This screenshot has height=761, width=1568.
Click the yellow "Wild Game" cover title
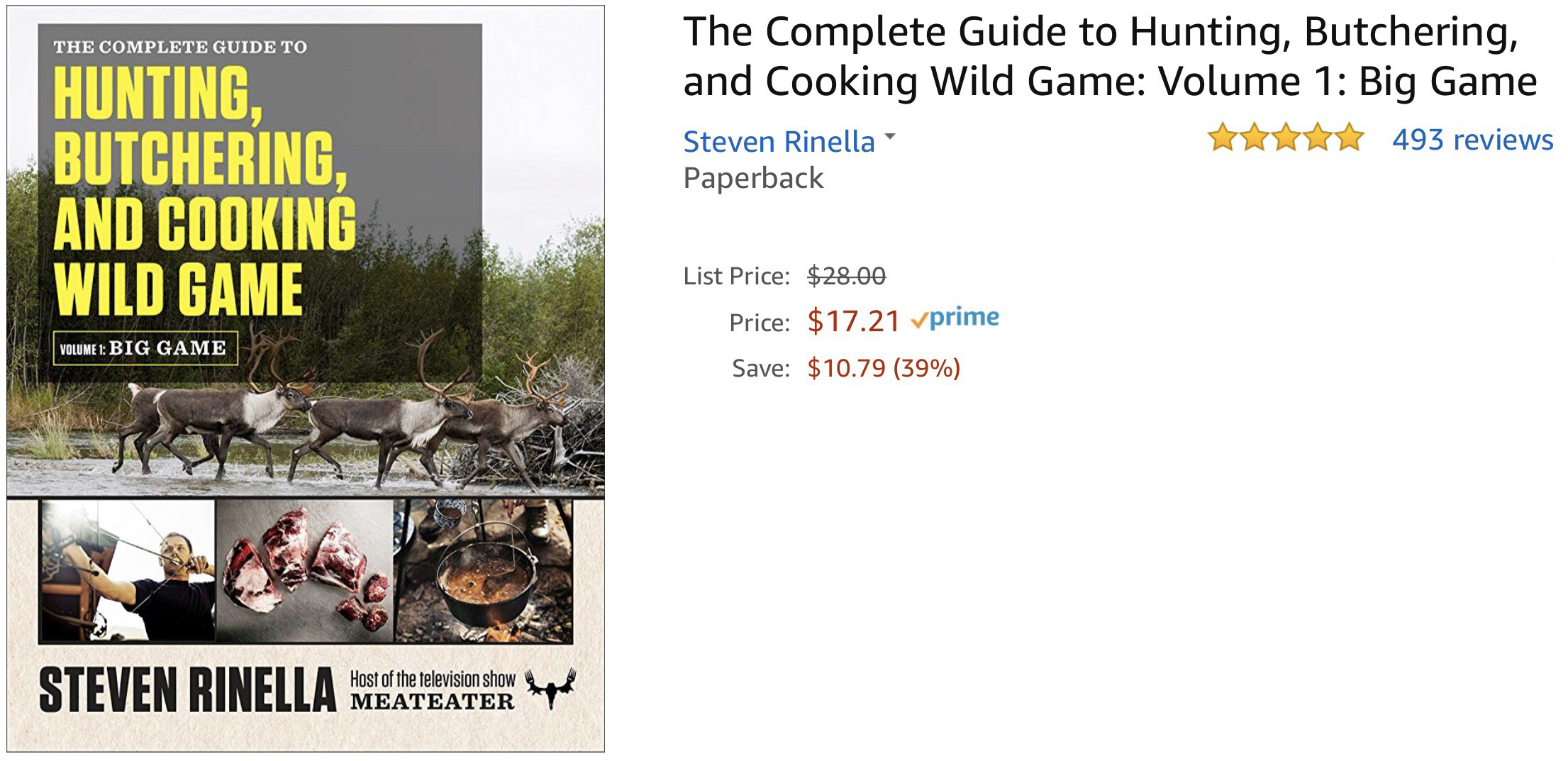coord(179,289)
